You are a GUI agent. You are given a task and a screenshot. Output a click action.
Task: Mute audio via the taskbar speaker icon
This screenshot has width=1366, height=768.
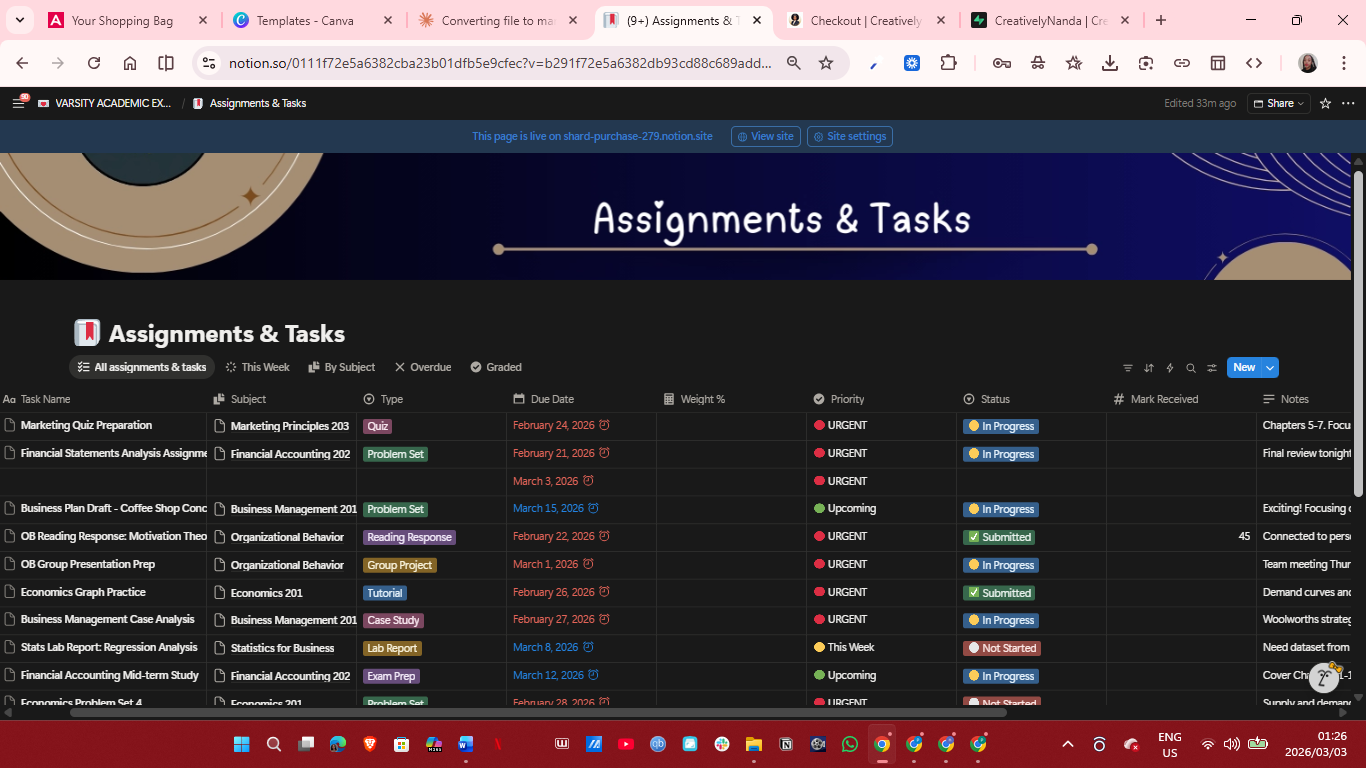(1232, 744)
